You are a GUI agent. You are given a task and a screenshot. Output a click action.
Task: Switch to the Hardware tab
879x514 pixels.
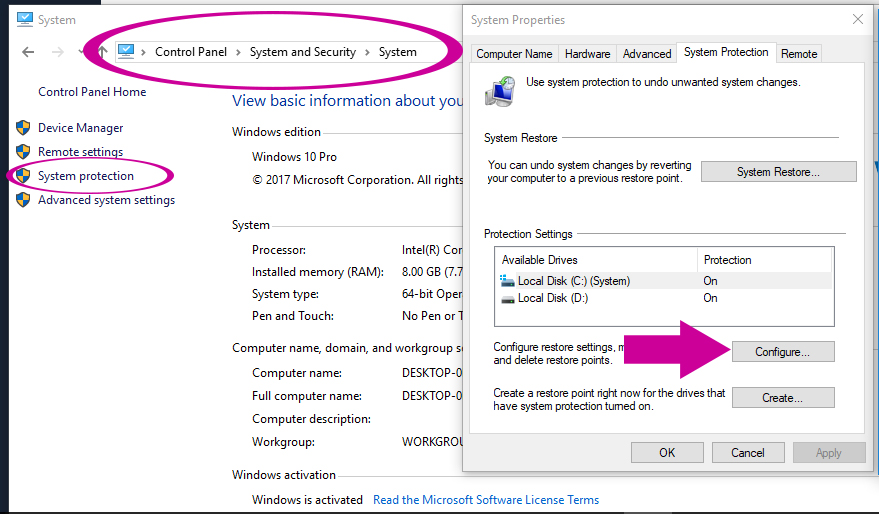tap(587, 54)
